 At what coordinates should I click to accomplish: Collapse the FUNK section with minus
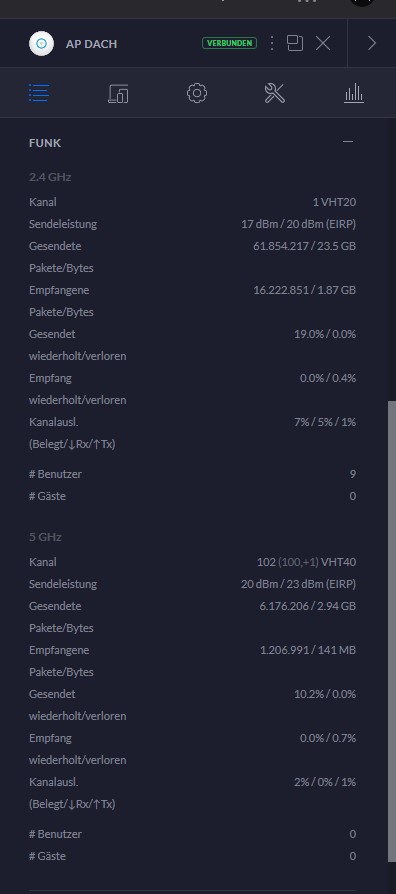click(x=348, y=141)
